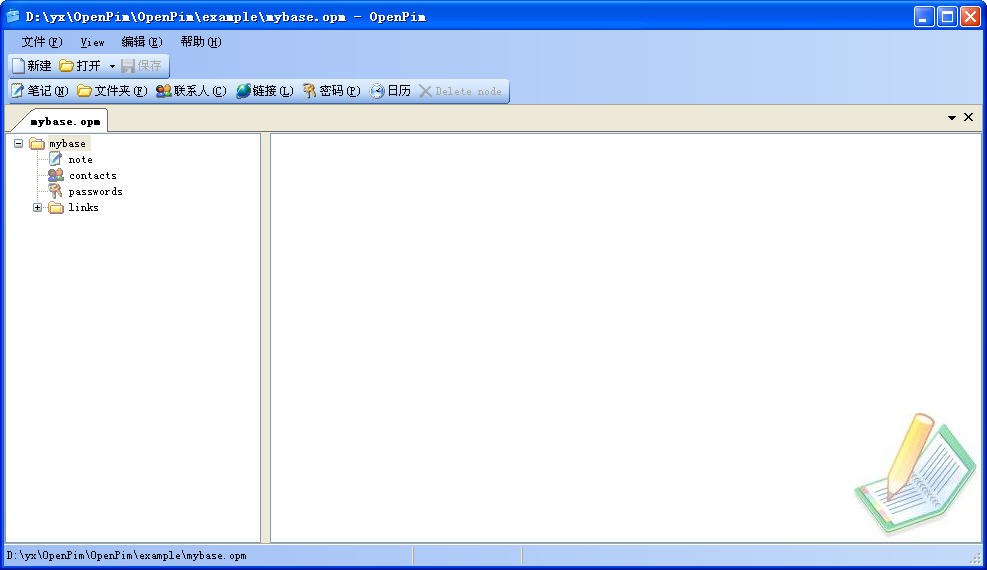
Task: Click the window resize grip in status bar
Action: click(976, 557)
